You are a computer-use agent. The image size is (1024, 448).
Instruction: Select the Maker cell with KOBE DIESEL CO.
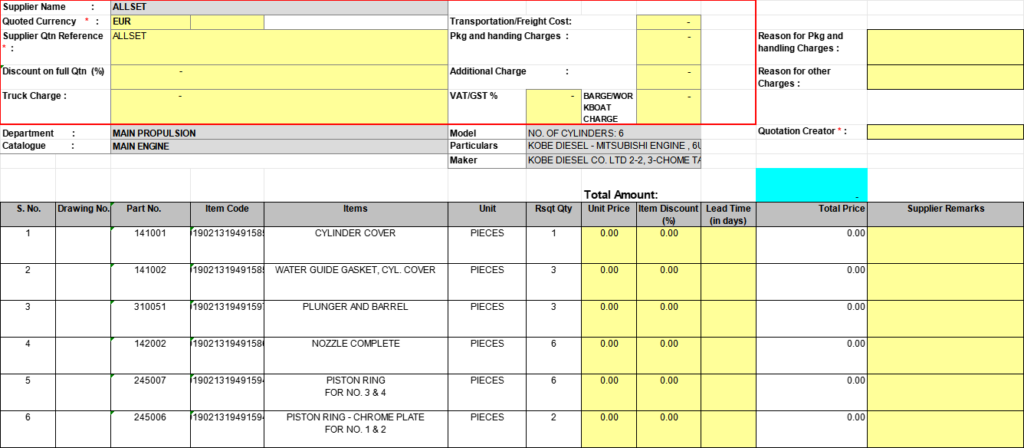click(614, 160)
